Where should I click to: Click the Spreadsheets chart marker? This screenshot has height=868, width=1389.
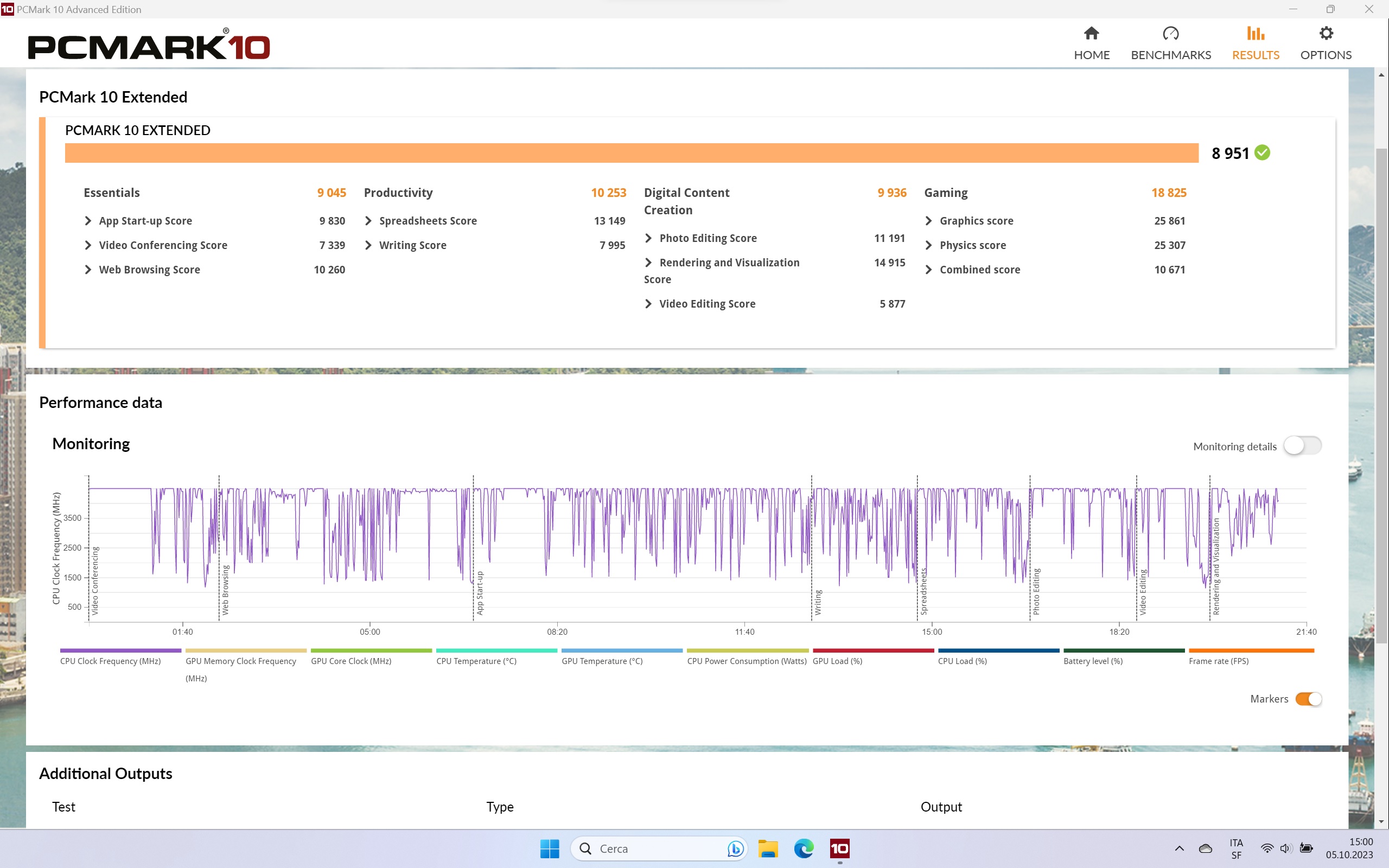[x=923, y=592]
